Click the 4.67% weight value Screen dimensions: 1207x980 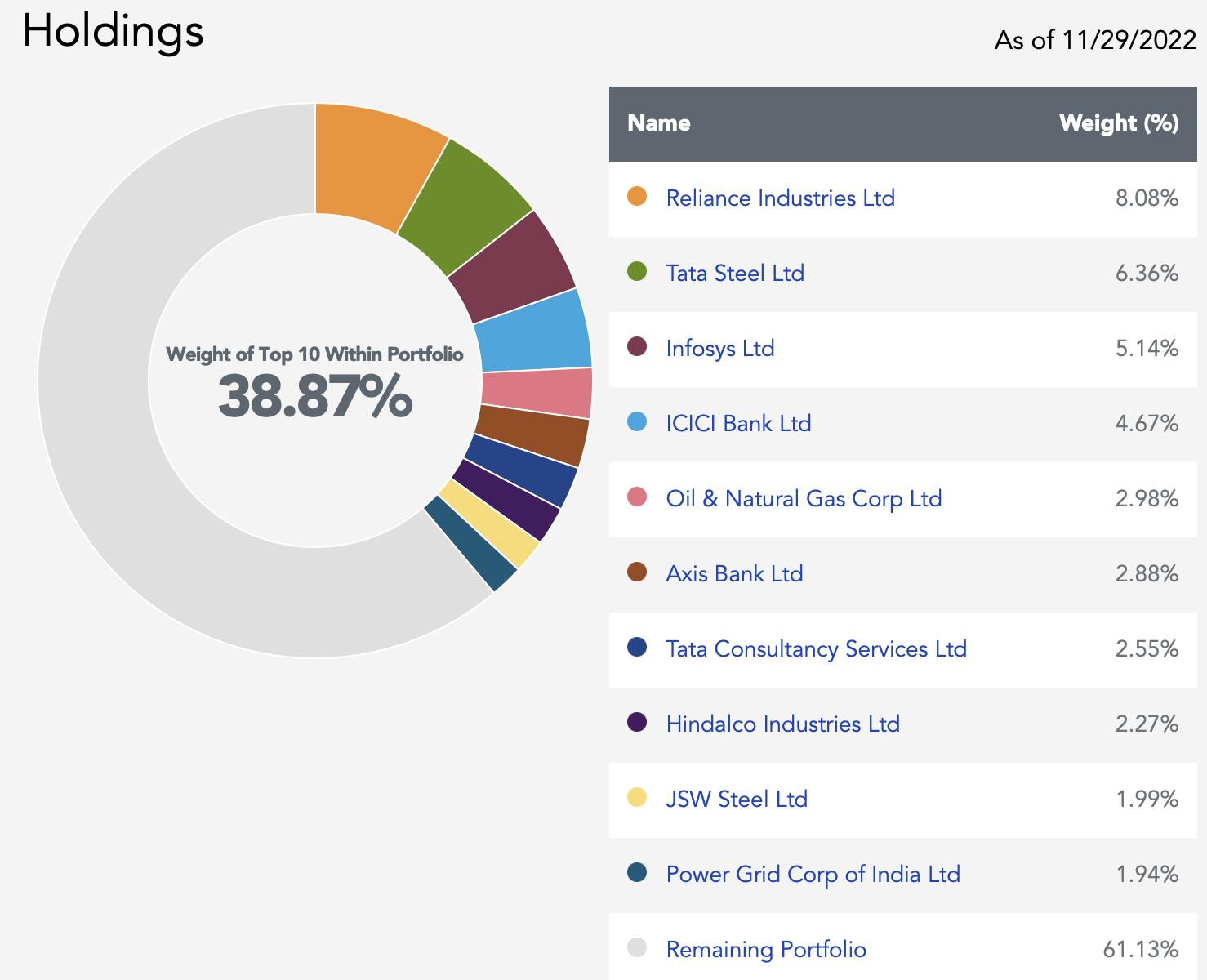point(1147,424)
